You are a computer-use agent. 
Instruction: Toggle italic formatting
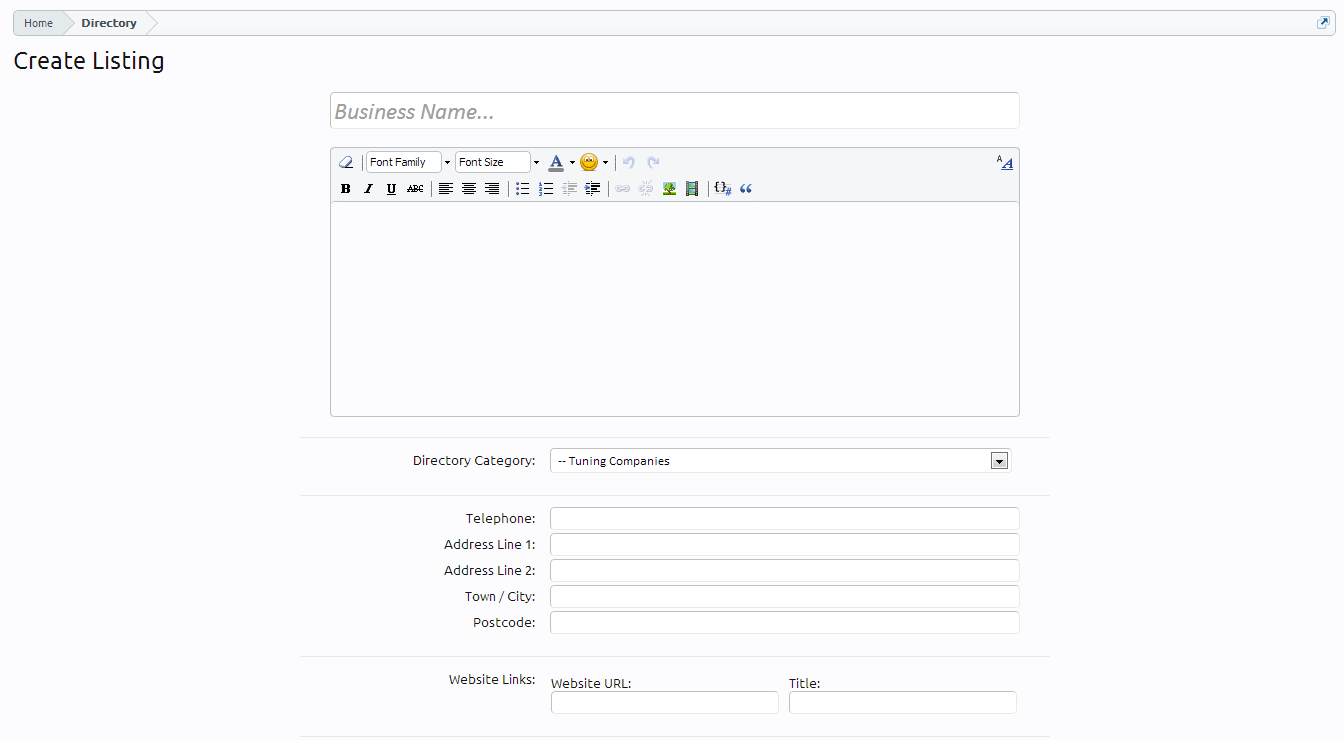[x=368, y=188]
